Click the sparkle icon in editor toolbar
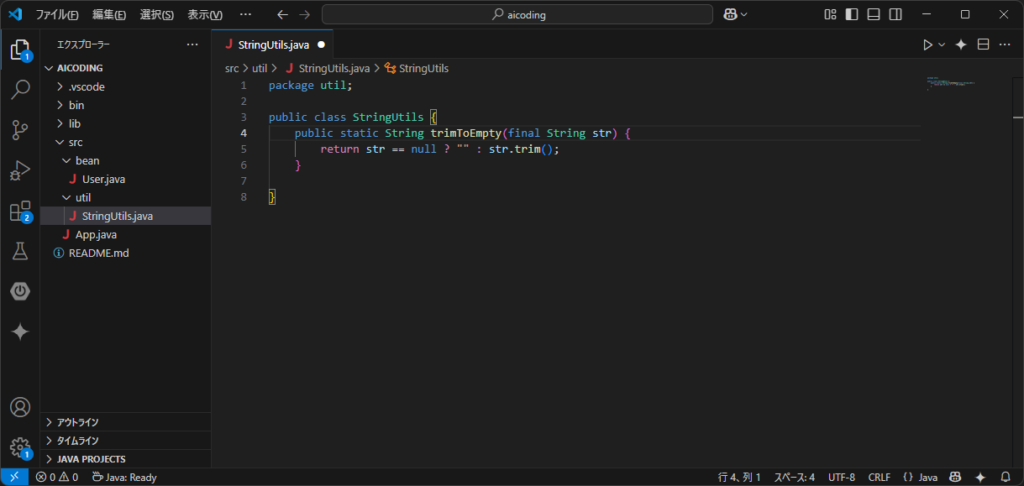This screenshot has width=1024, height=486. 961,44
